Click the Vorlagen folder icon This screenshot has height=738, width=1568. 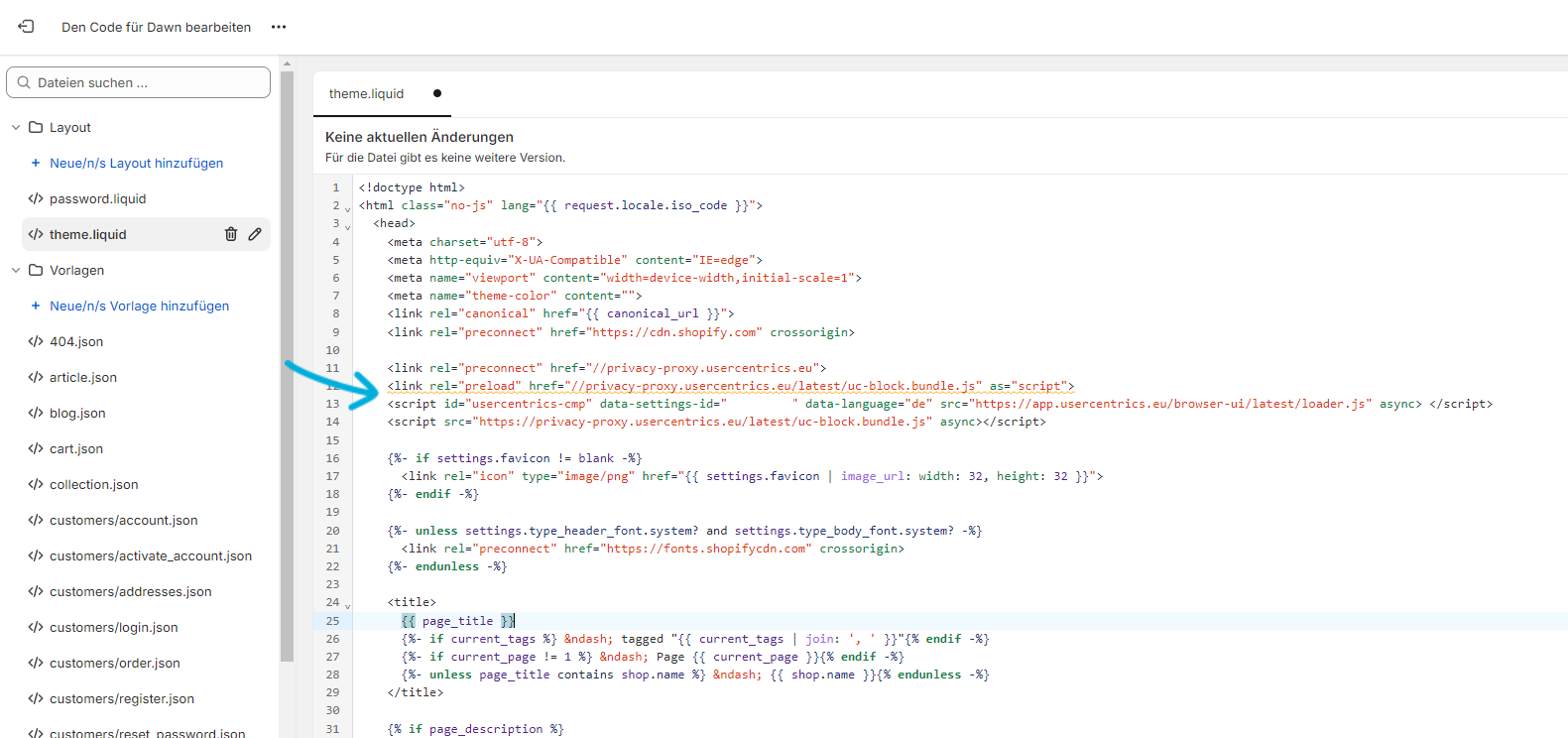(x=36, y=270)
